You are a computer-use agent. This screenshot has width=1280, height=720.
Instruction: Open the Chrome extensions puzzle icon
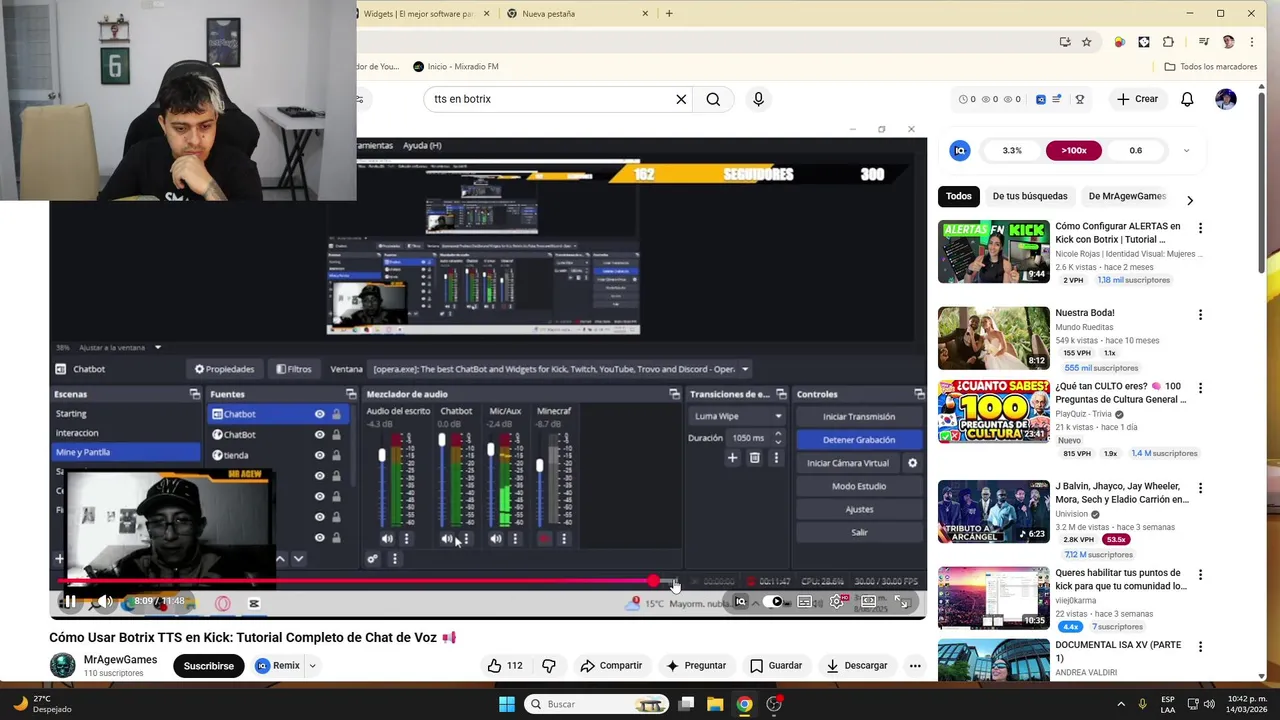[1168, 42]
